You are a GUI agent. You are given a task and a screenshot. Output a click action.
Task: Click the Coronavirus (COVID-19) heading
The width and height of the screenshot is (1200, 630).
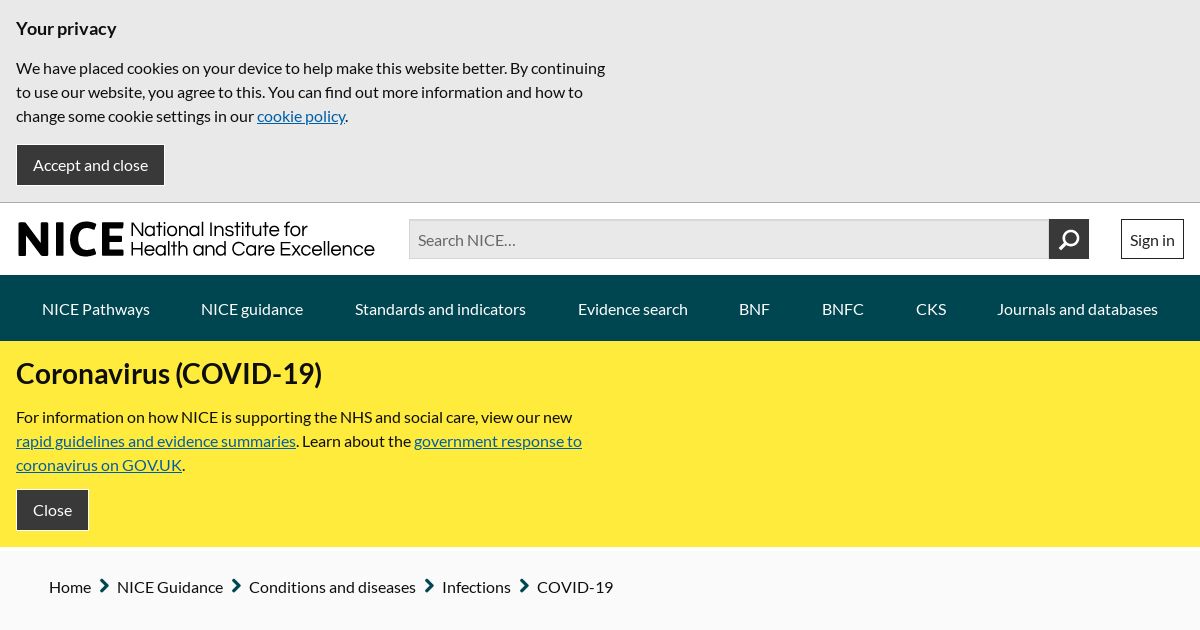click(x=169, y=374)
